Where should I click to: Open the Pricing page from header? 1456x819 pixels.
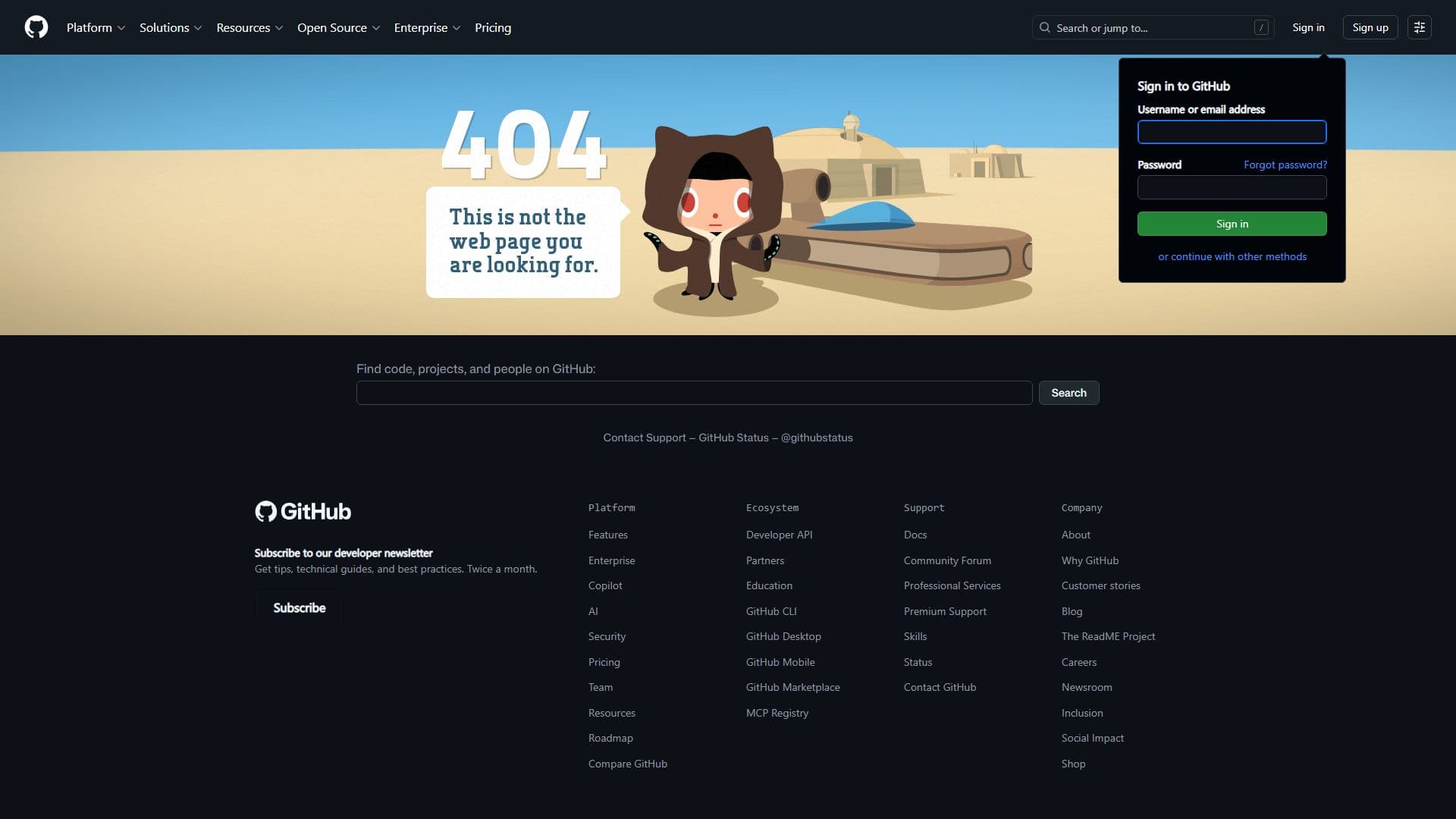493,27
